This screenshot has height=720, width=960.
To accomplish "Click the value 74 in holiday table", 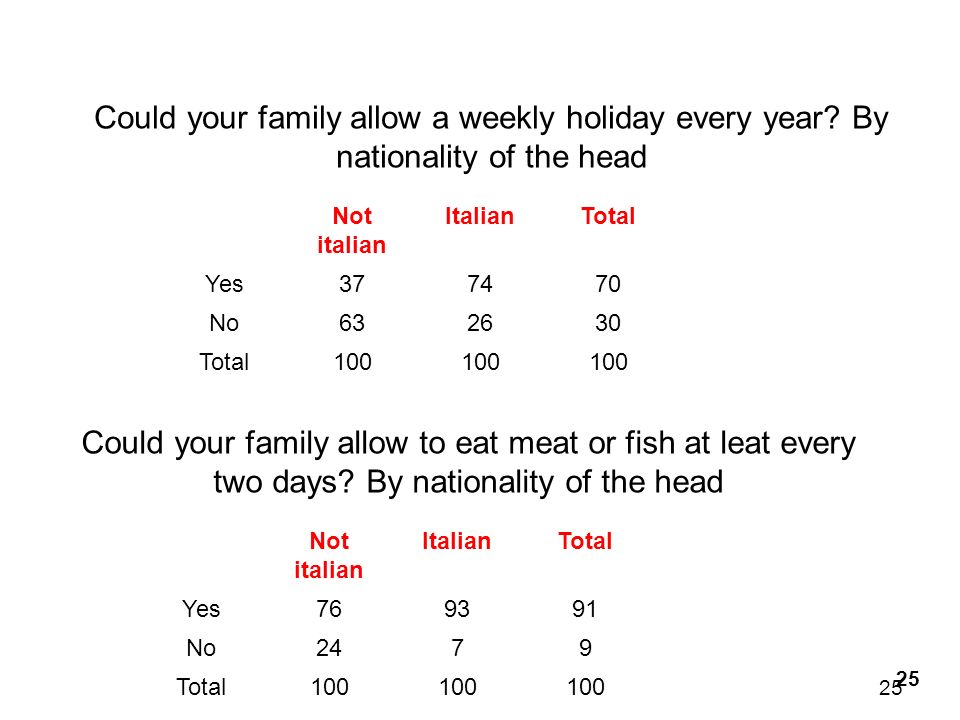I will [480, 284].
